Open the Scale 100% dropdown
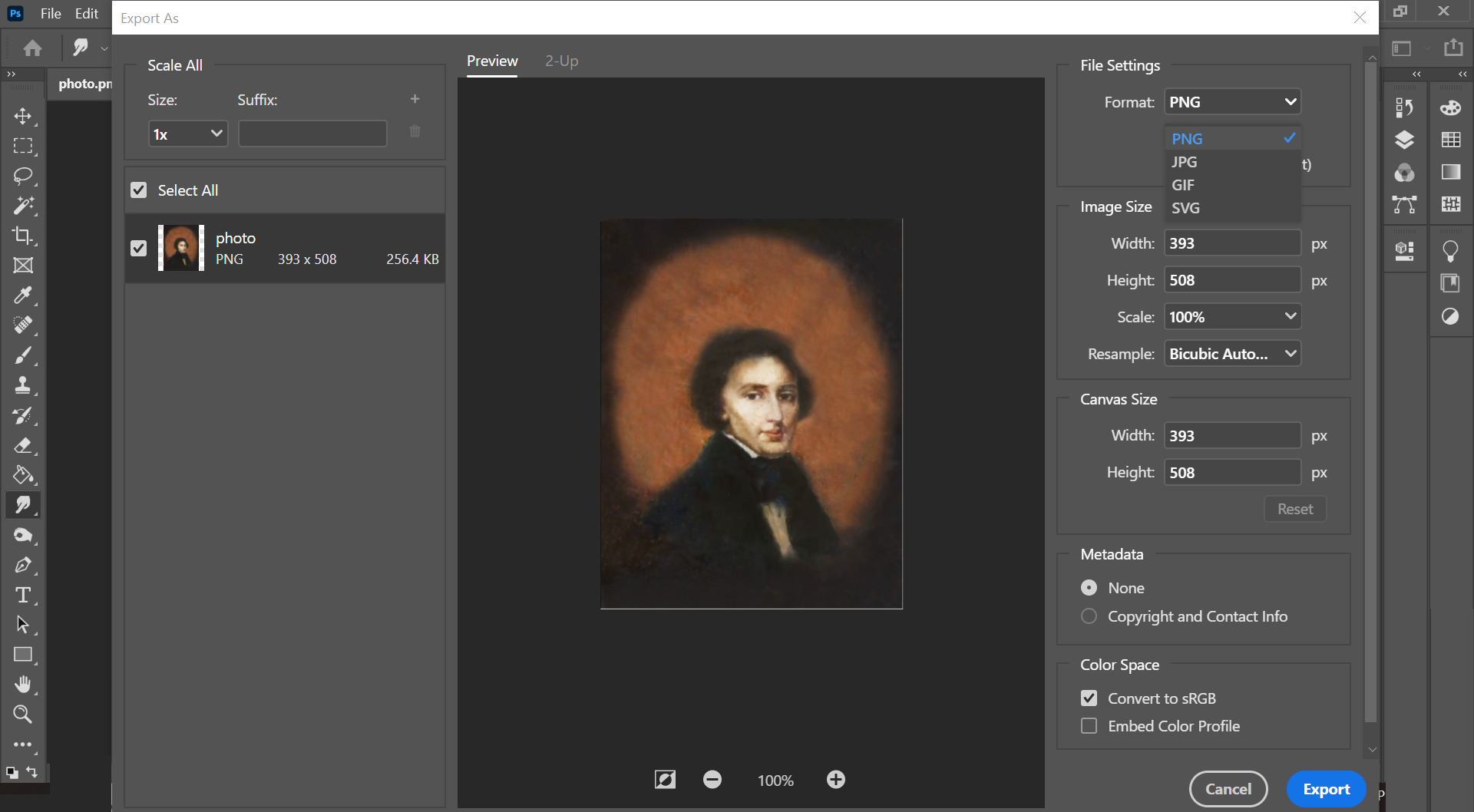 tap(1232, 317)
